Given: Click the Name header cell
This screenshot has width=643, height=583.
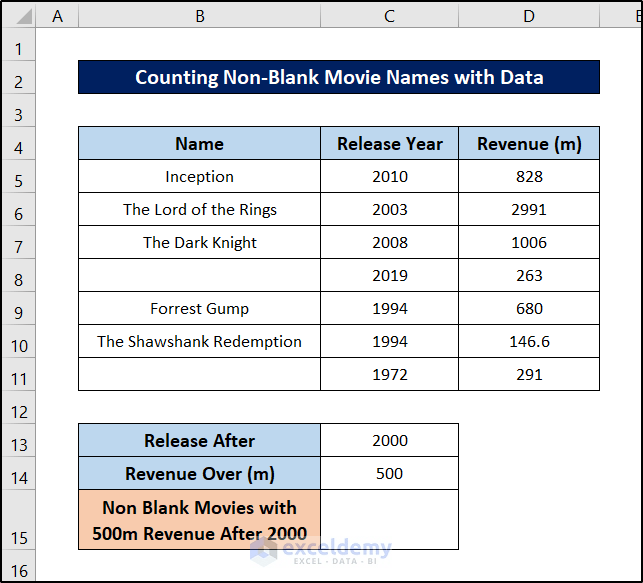Looking at the screenshot, I should coord(199,143).
